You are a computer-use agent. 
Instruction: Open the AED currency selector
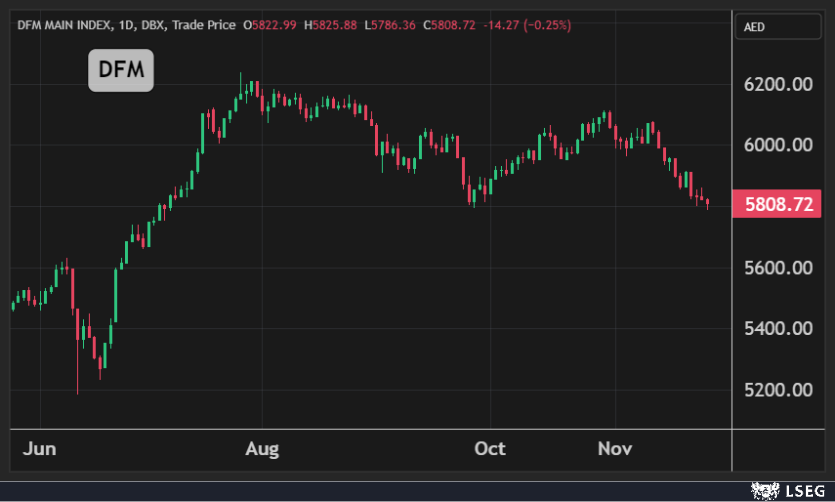tap(777, 27)
